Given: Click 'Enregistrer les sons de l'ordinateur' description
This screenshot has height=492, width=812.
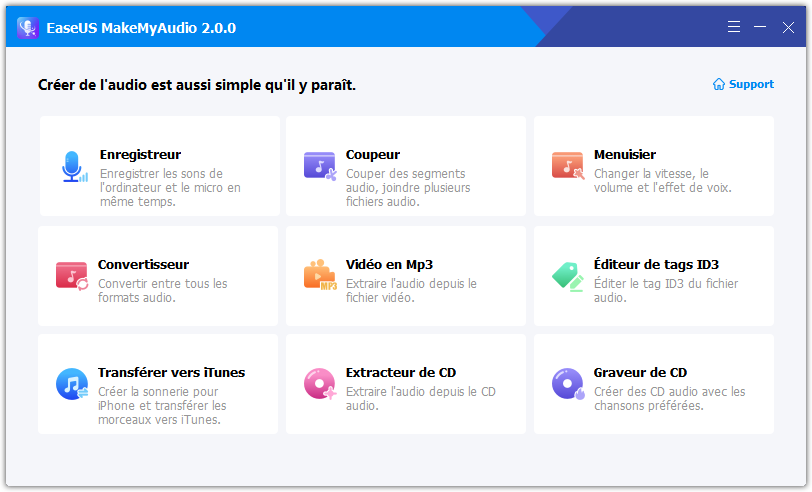Looking at the screenshot, I should coord(170,187).
